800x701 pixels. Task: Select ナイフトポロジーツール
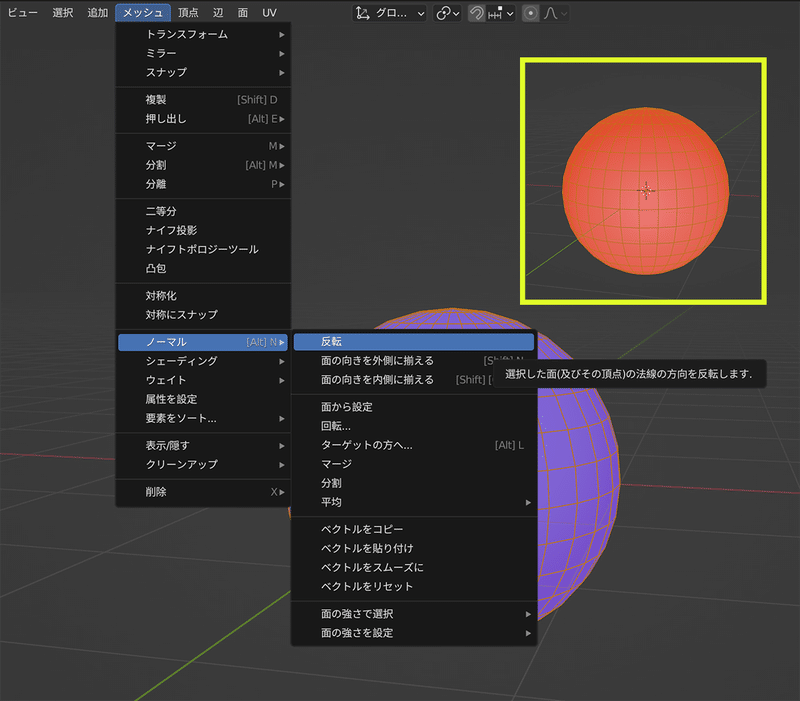pos(203,249)
